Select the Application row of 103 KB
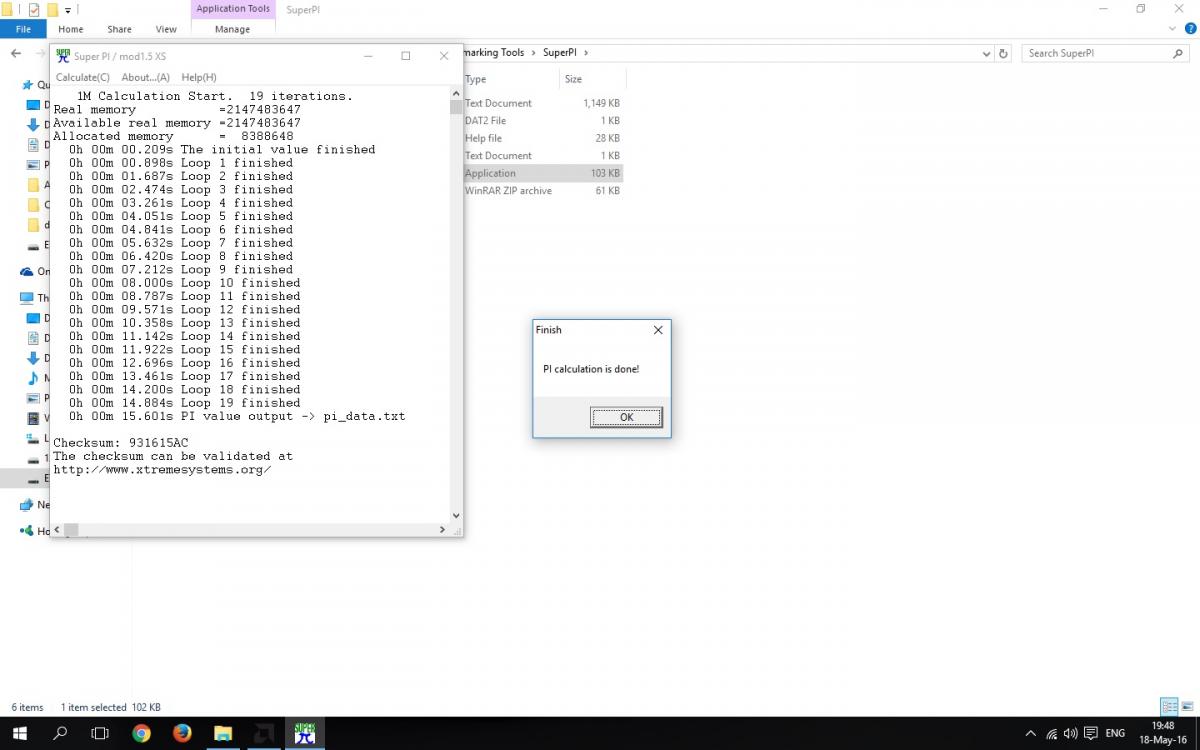This screenshot has height=750, width=1200. (542, 173)
